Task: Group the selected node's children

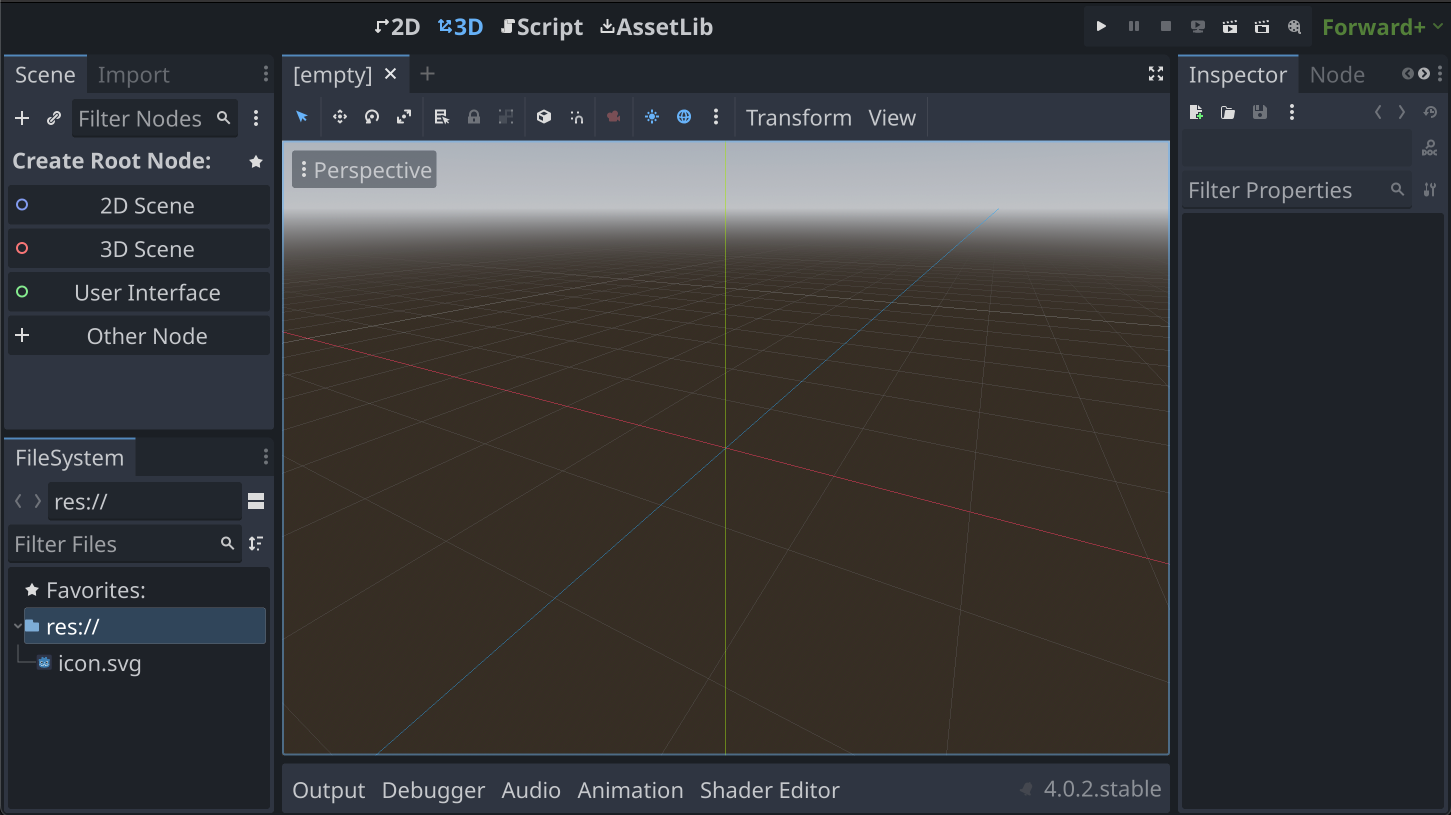Action: pos(506,117)
